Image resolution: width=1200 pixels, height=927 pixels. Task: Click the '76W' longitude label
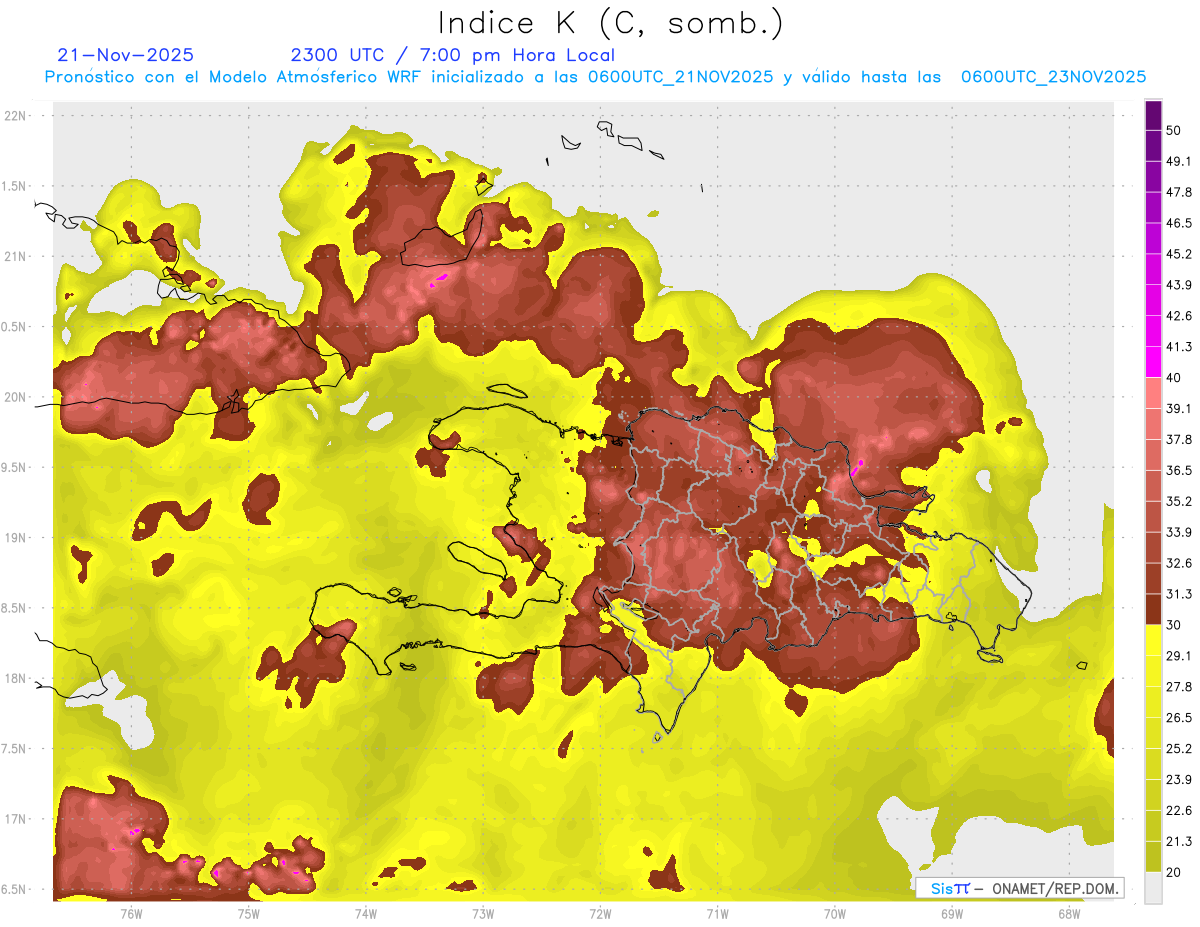click(x=131, y=913)
